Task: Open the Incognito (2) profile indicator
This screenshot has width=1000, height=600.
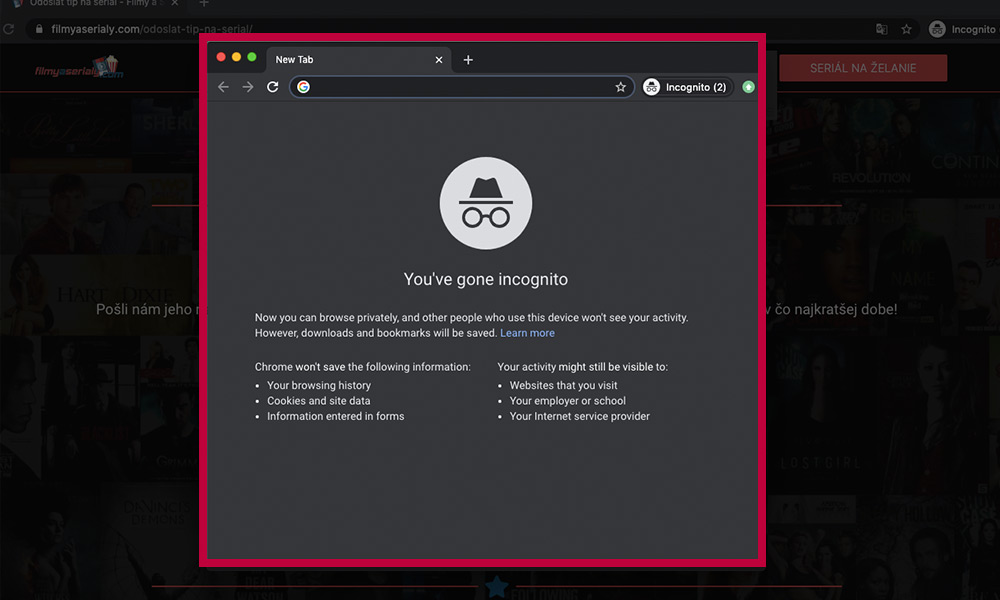Action: pos(688,87)
